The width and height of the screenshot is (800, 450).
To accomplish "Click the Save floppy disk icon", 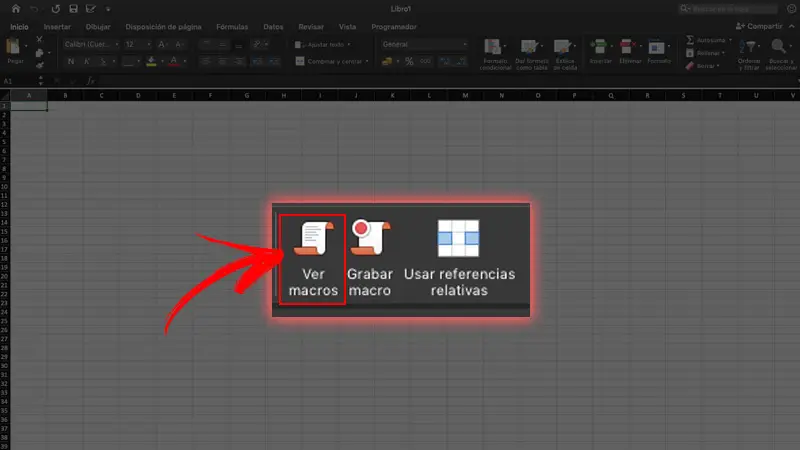I will click(x=73, y=9).
